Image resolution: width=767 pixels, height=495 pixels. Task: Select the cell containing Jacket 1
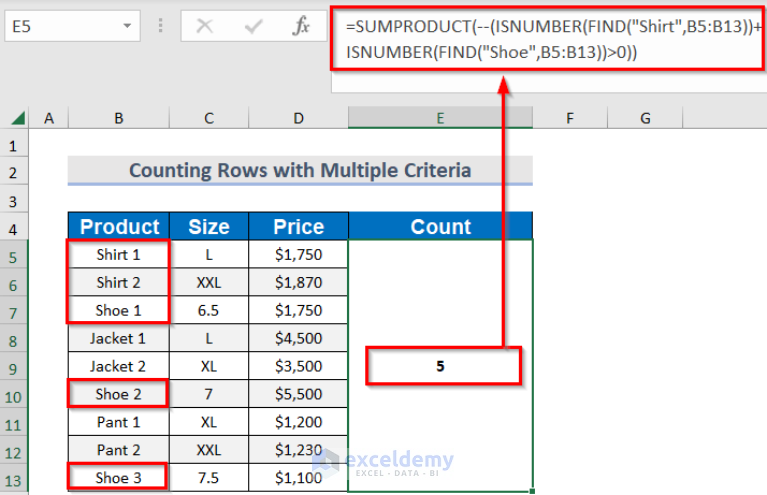point(118,338)
